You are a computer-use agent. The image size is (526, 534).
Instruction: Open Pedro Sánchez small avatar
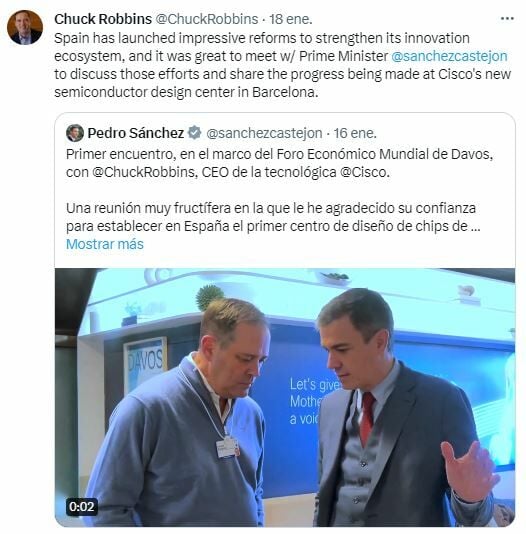pyautogui.click(x=75, y=133)
